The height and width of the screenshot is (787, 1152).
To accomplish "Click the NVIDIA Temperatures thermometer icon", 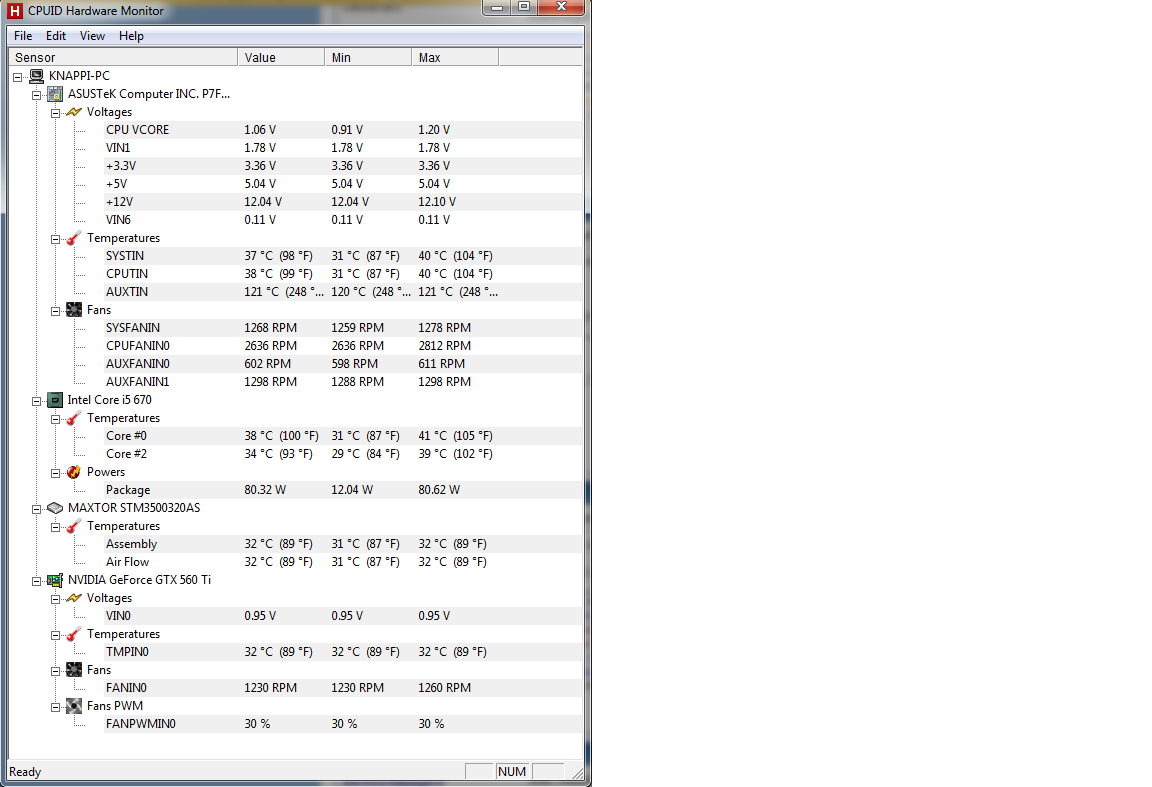I will (x=73, y=634).
